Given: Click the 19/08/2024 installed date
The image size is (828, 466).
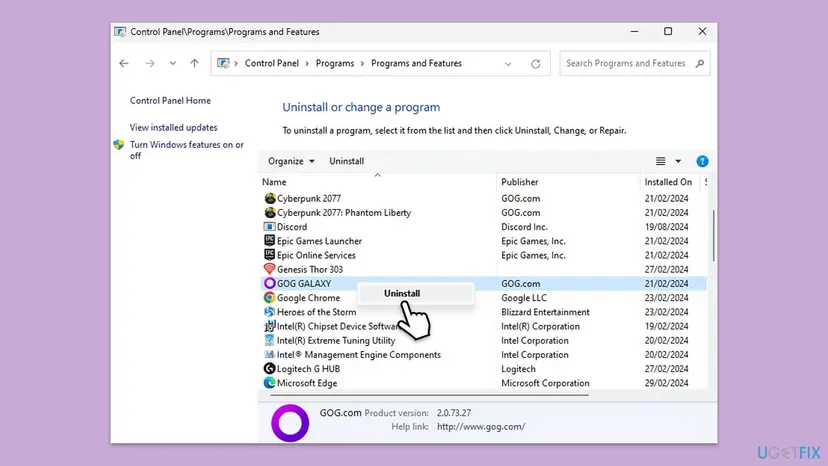Looking at the screenshot, I should coord(666,227).
